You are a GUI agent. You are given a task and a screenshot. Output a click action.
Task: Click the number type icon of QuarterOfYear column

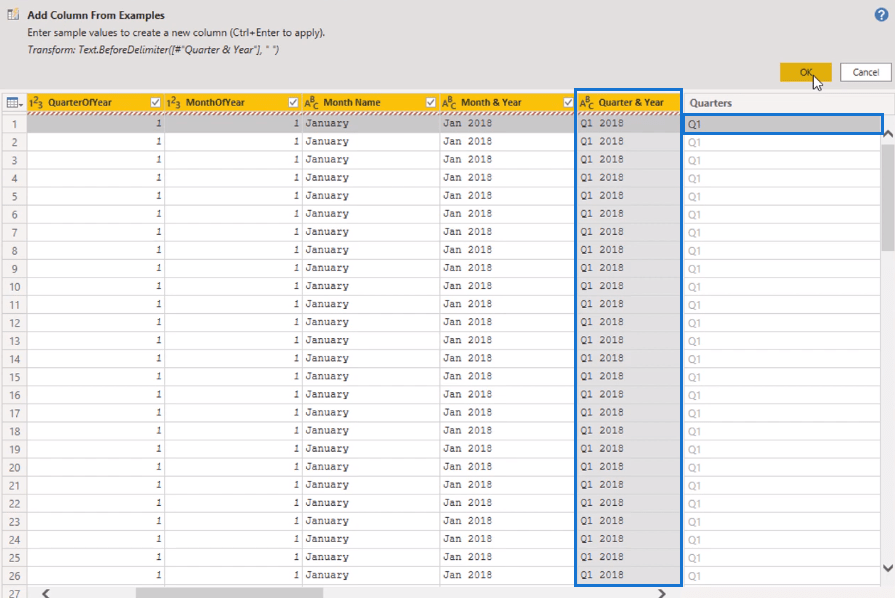pos(36,102)
